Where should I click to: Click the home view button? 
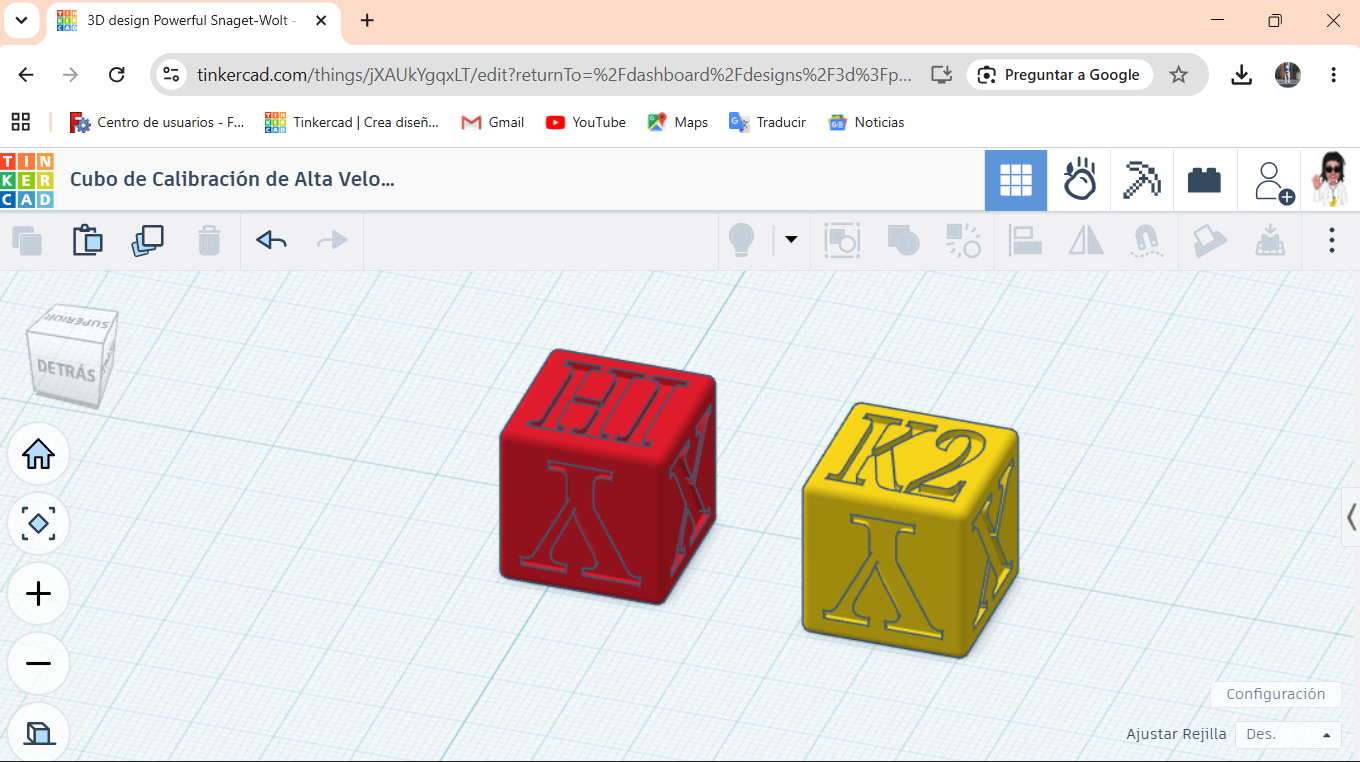(38, 454)
